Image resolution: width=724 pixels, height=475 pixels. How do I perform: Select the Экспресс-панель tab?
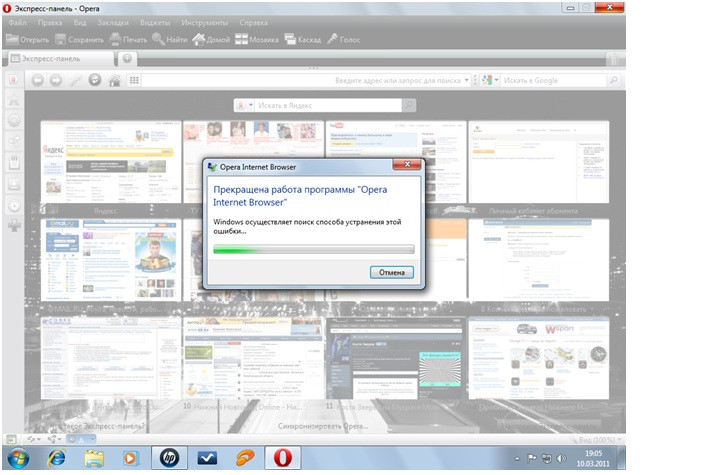(x=60, y=59)
